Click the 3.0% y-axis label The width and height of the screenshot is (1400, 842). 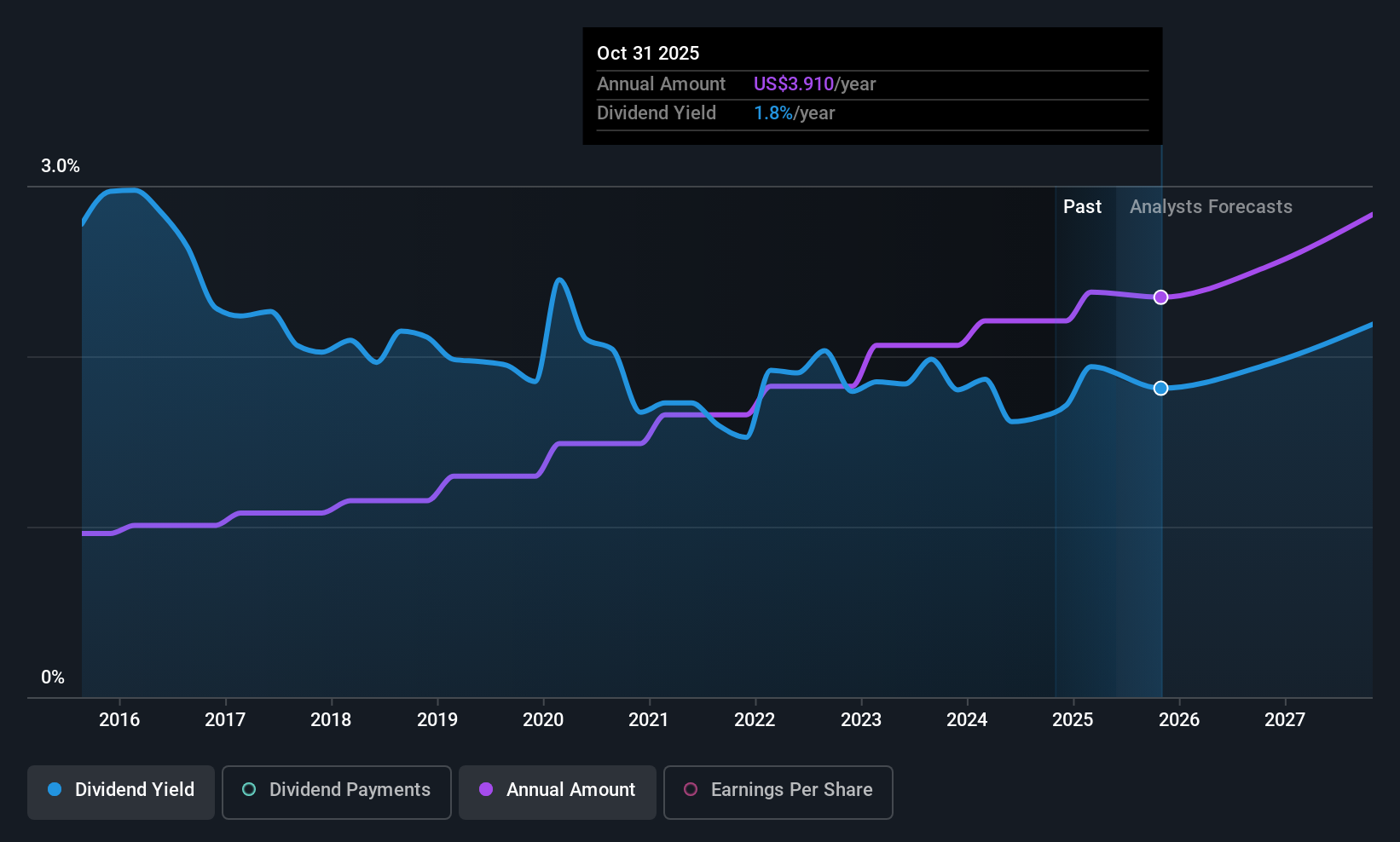(x=61, y=166)
